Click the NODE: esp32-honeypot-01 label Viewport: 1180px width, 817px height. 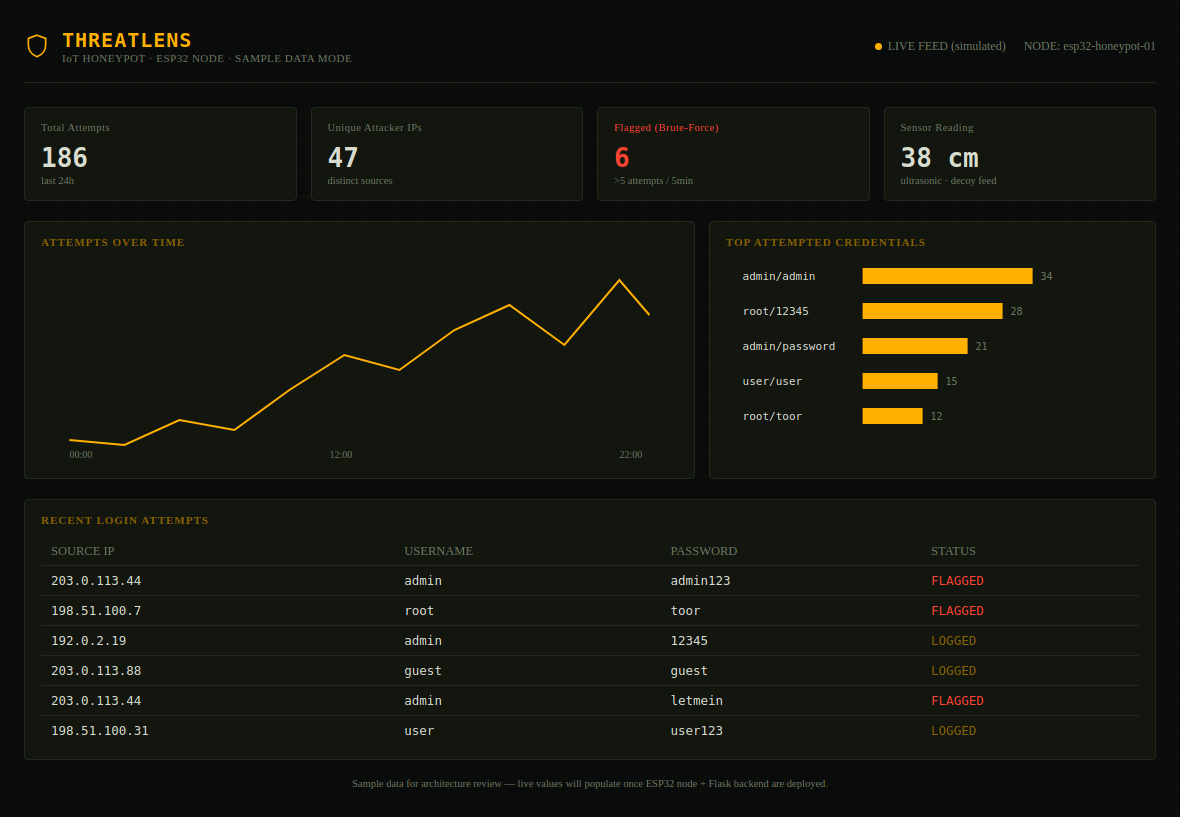point(1089,46)
